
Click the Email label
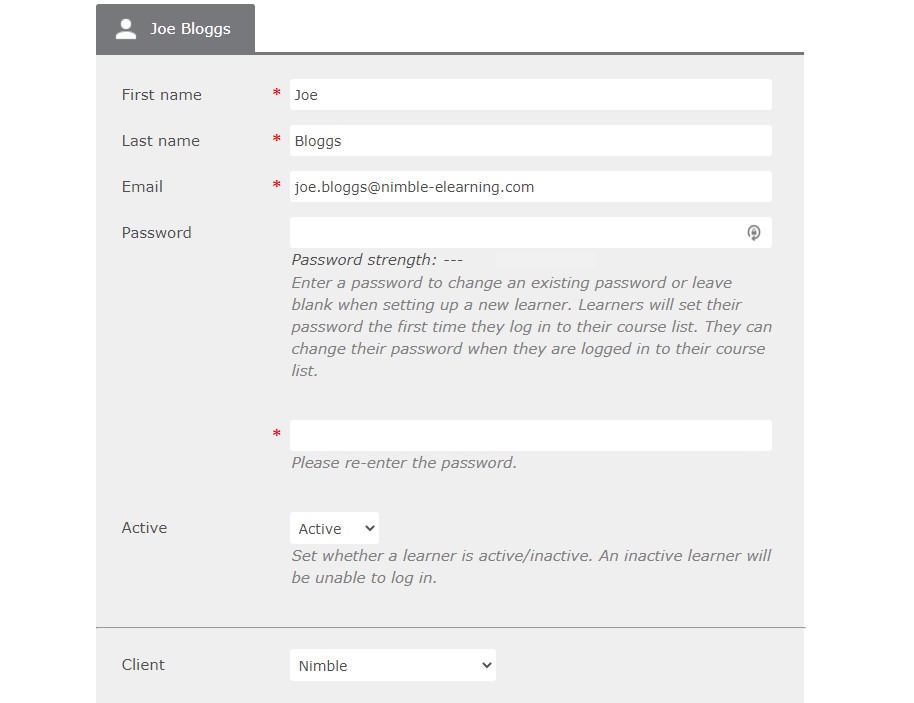click(142, 187)
